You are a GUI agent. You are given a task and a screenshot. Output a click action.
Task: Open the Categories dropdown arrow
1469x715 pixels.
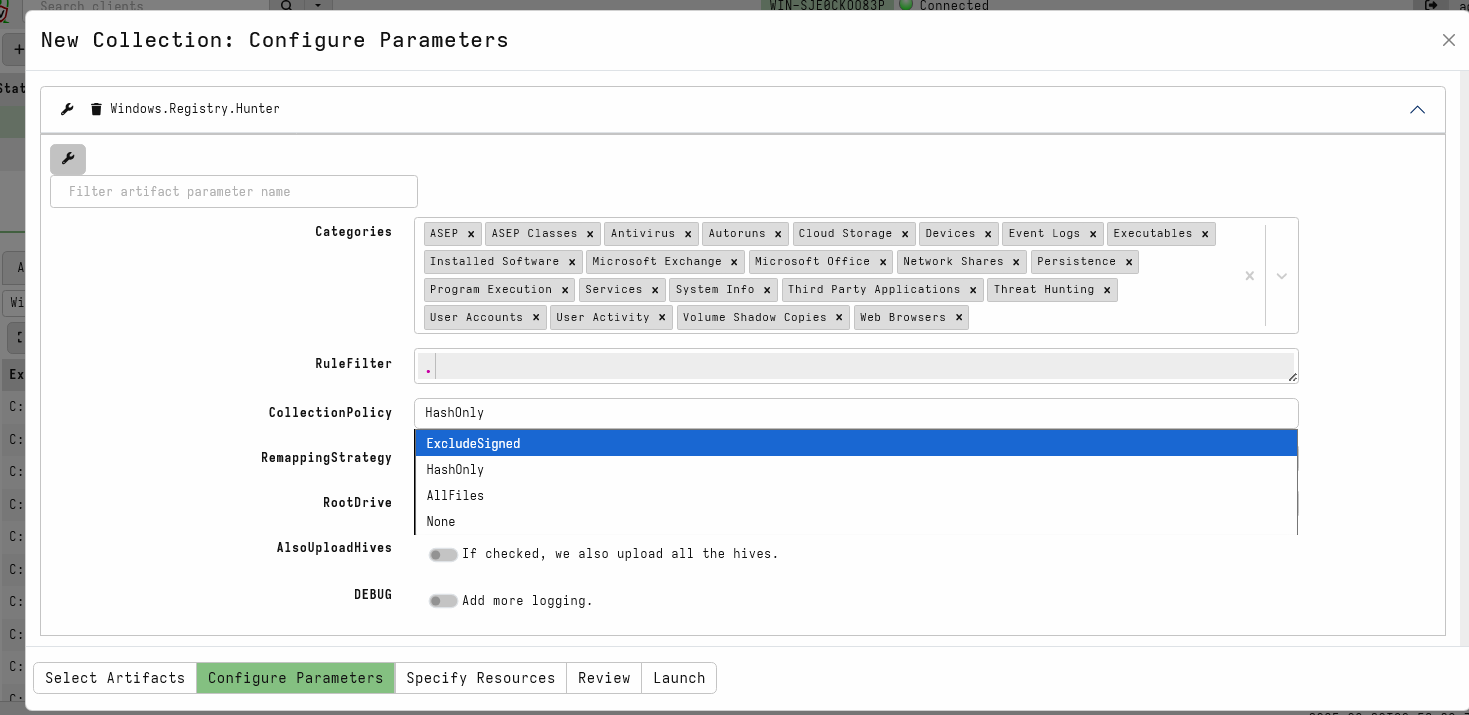pos(1281,276)
